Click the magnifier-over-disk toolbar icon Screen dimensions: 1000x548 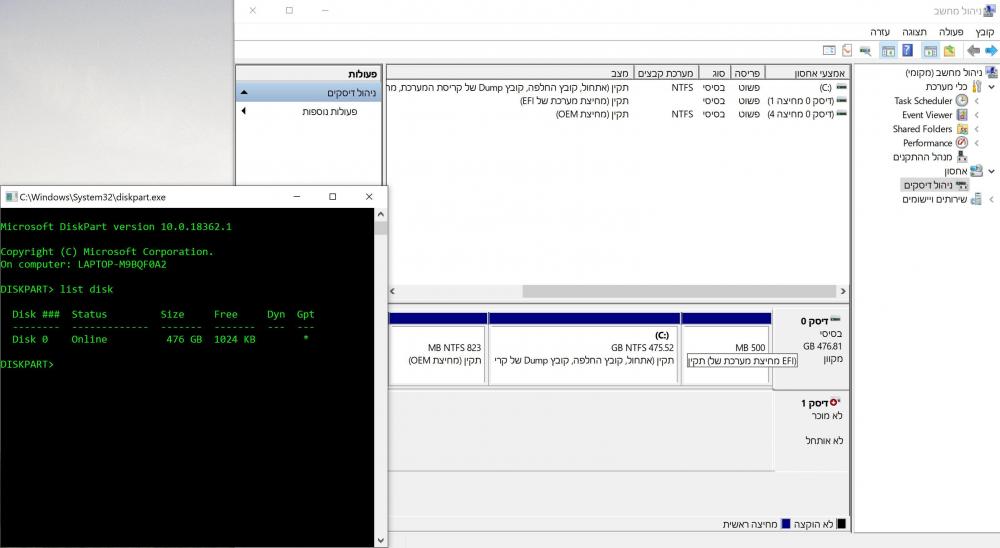pos(865,50)
